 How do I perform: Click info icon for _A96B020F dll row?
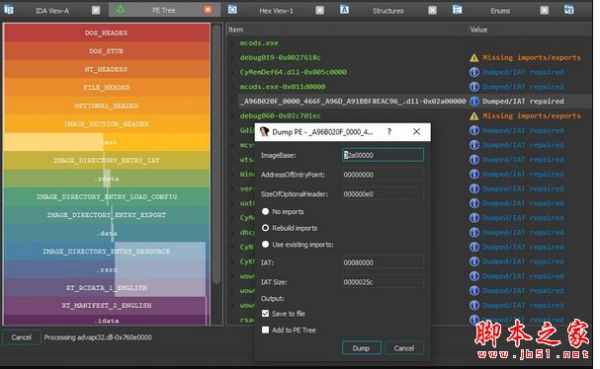(x=474, y=101)
